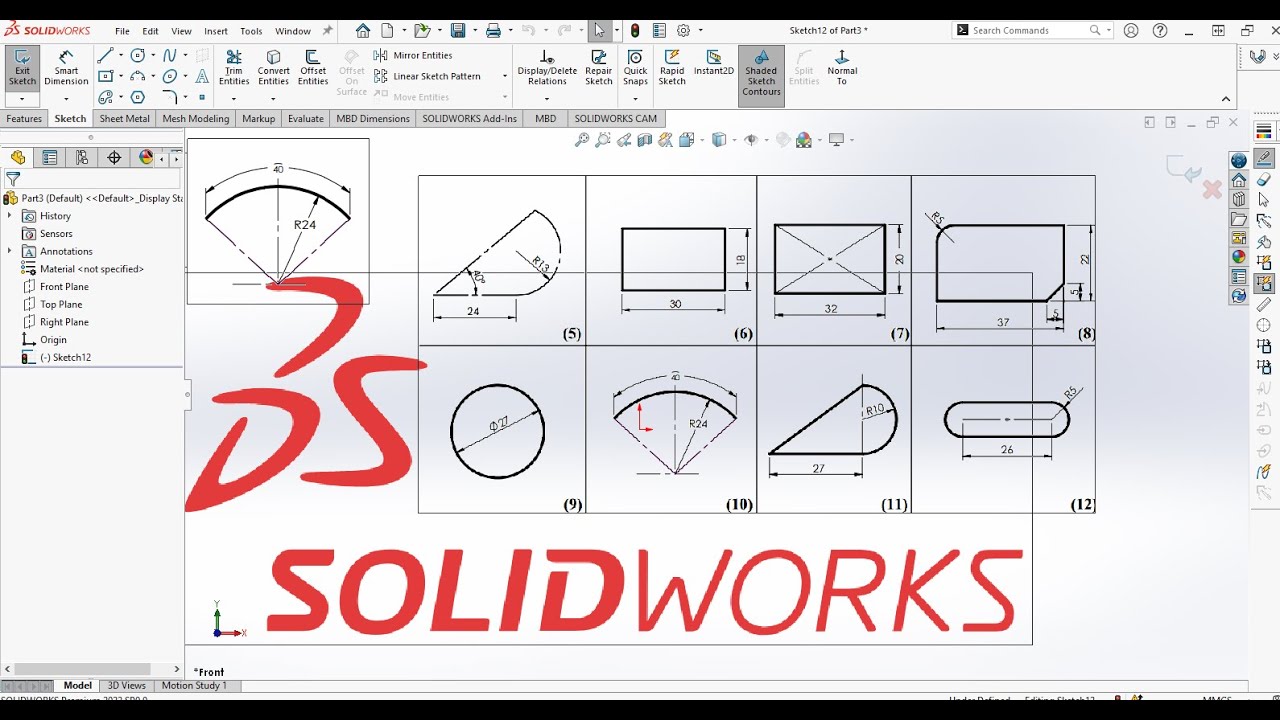Click the Zoom to Fit icon in the view toolbar
The height and width of the screenshot is (720, 1280).
tap(582, 140)
